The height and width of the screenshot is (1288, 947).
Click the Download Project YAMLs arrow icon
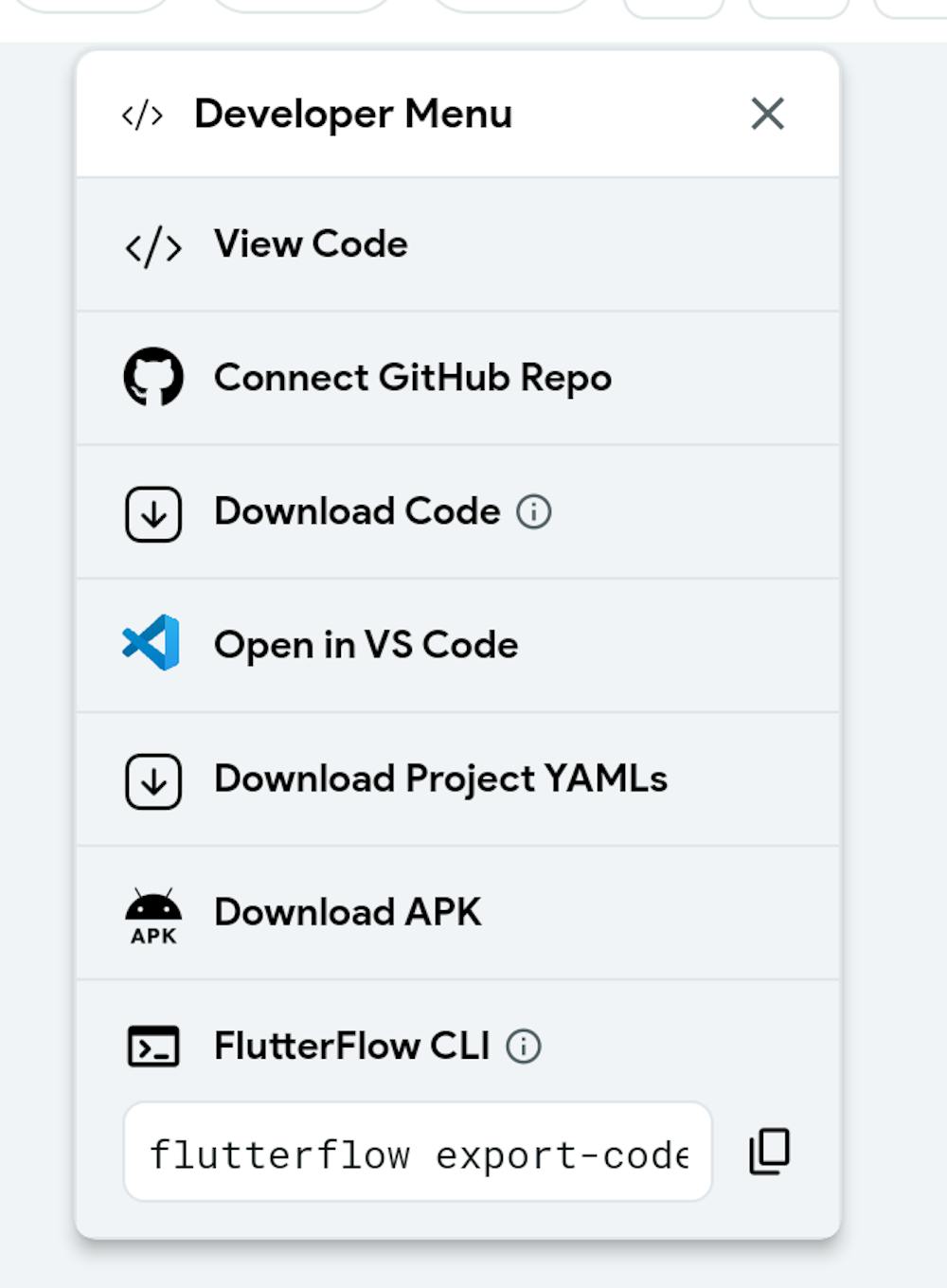tap(153, 781)
